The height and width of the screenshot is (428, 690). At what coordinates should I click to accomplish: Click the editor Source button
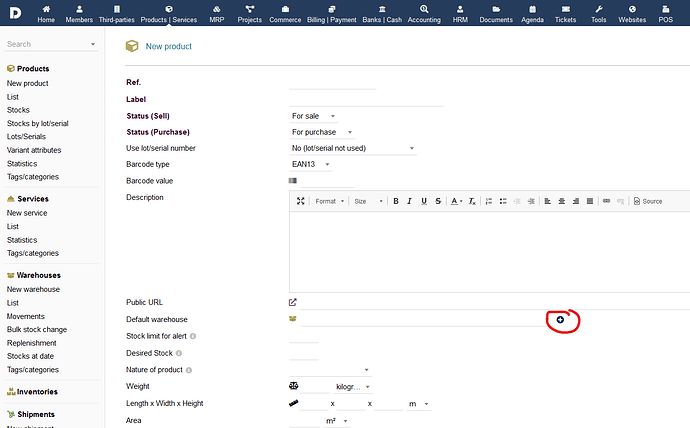(648, 201)
